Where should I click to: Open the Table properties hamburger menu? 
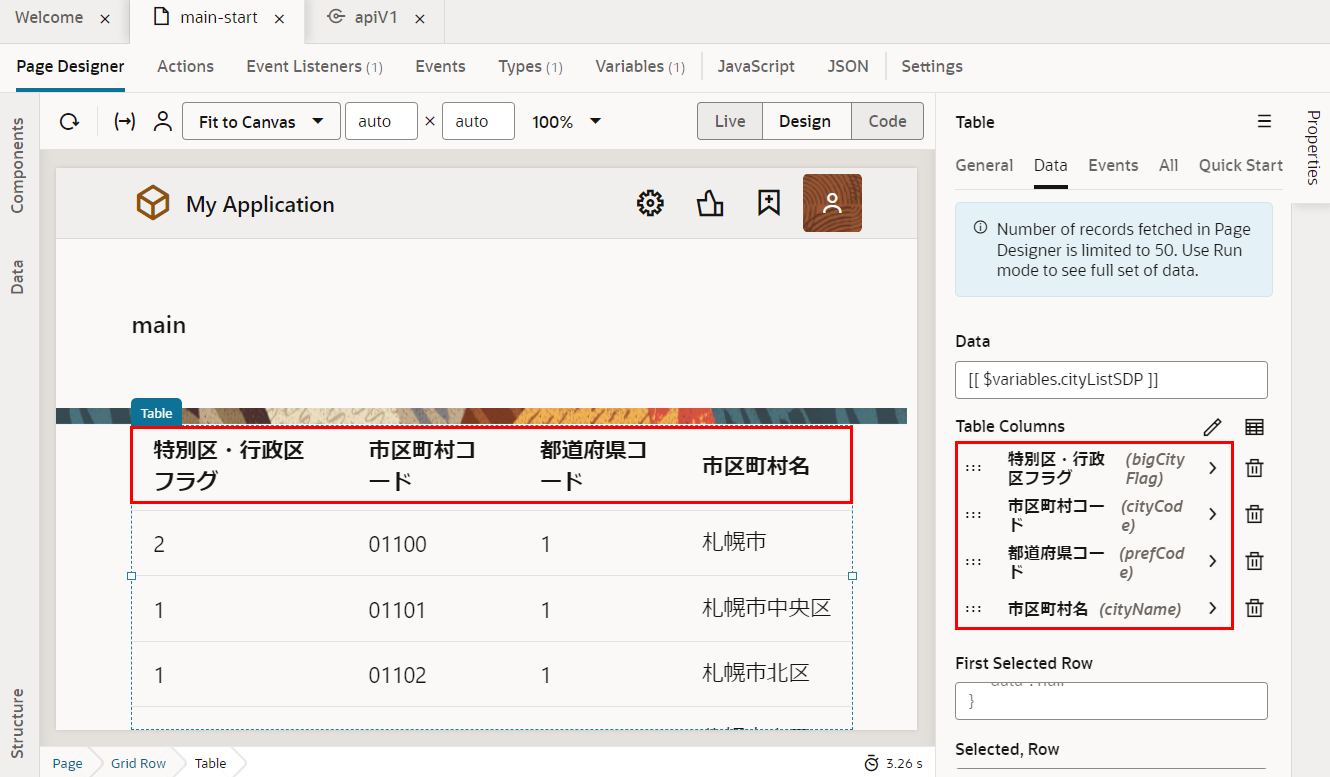point(1264,121)
